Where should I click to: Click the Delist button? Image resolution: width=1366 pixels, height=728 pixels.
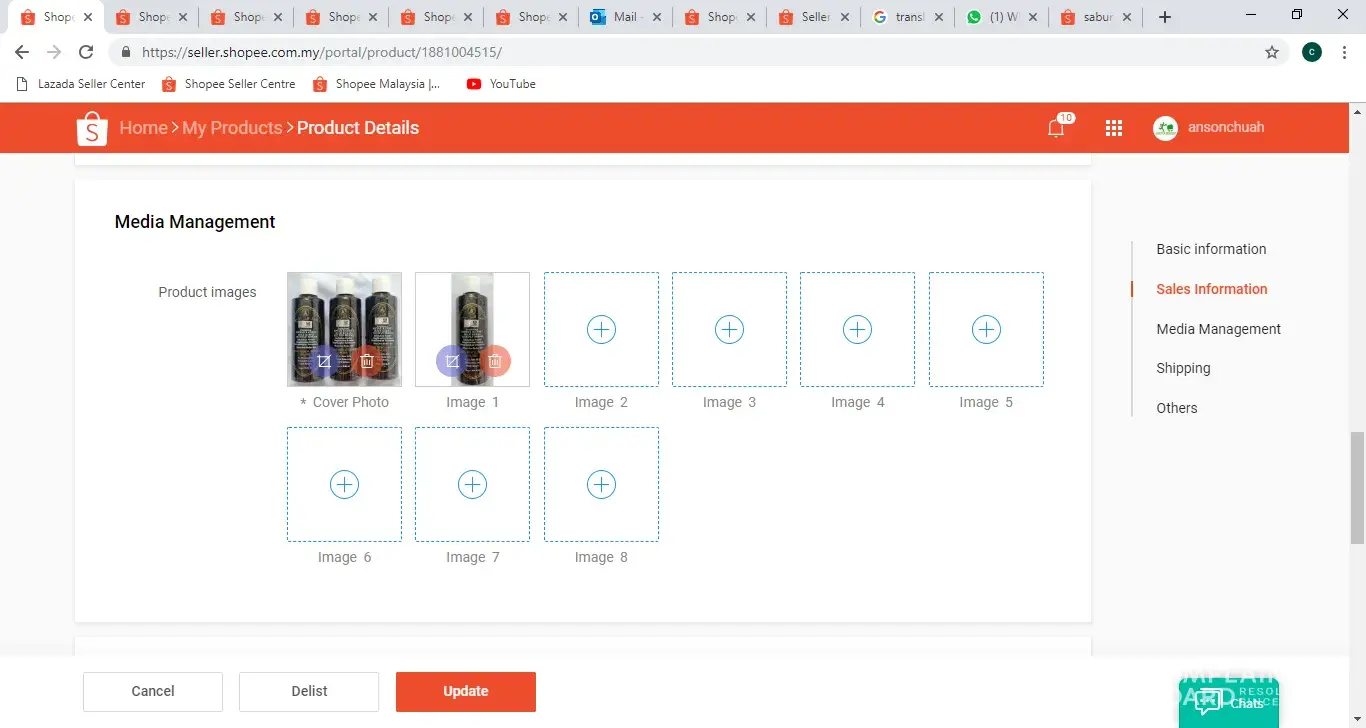click(x=309, y=691)
